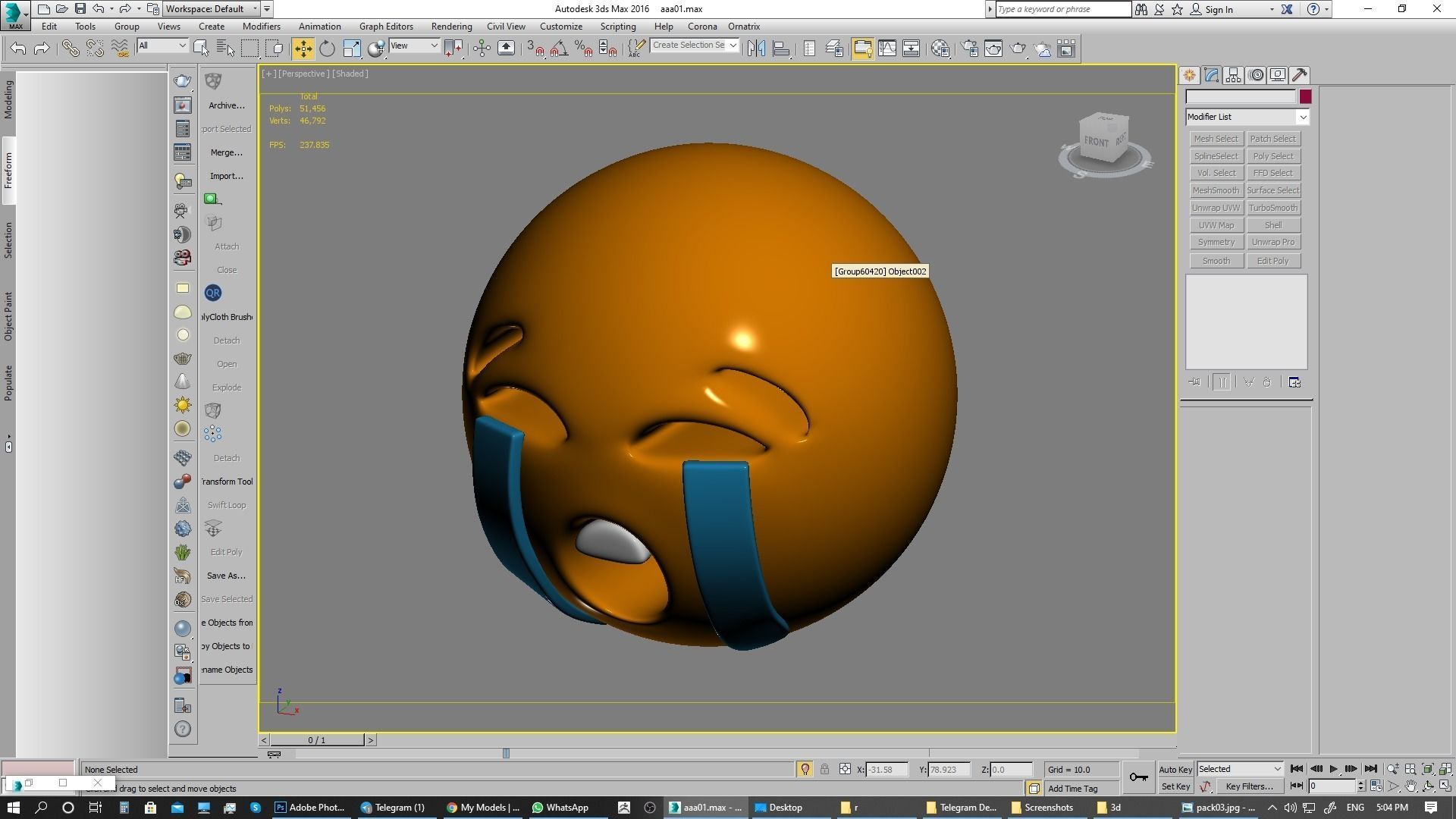
Task: Activate Select and Rotate tool
Action: click(327, 49)
